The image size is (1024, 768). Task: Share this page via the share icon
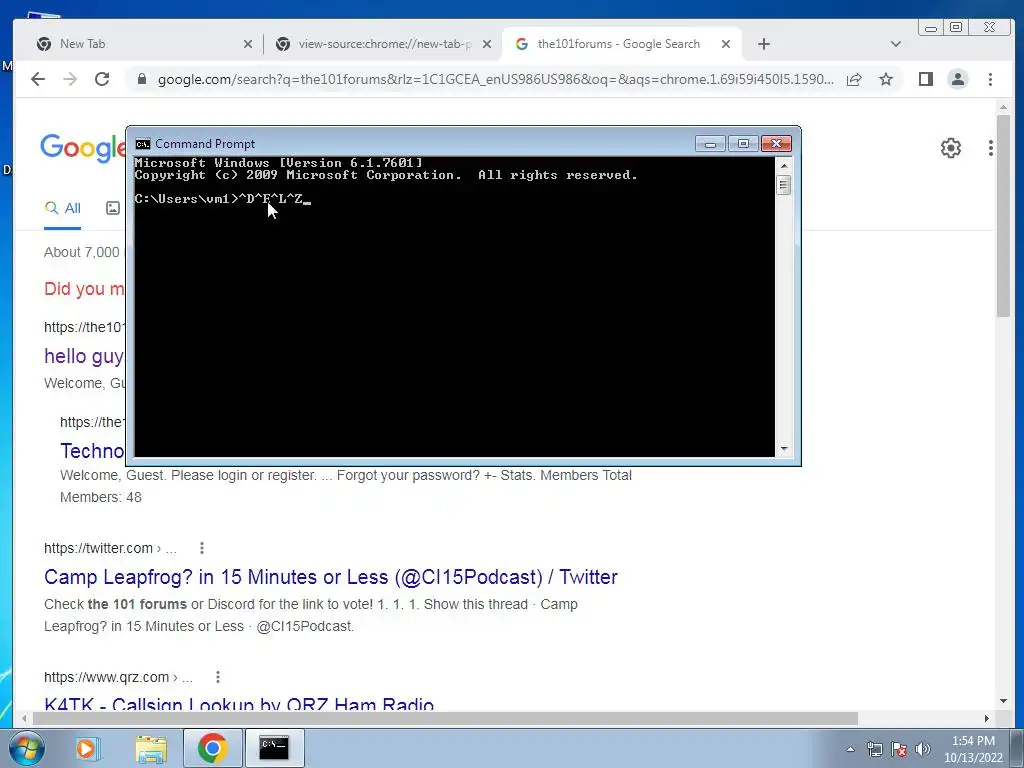coord(854,79)
